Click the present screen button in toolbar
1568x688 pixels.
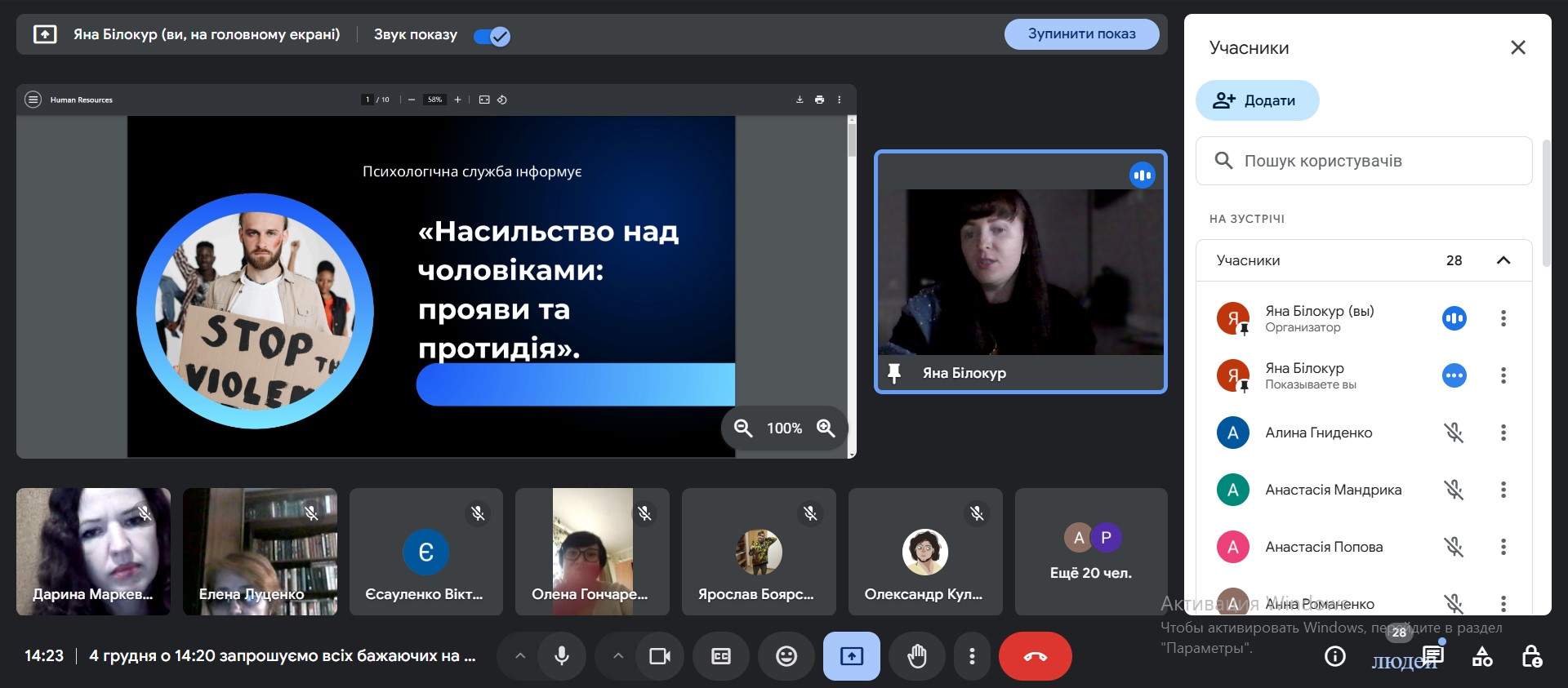point(852,656)
